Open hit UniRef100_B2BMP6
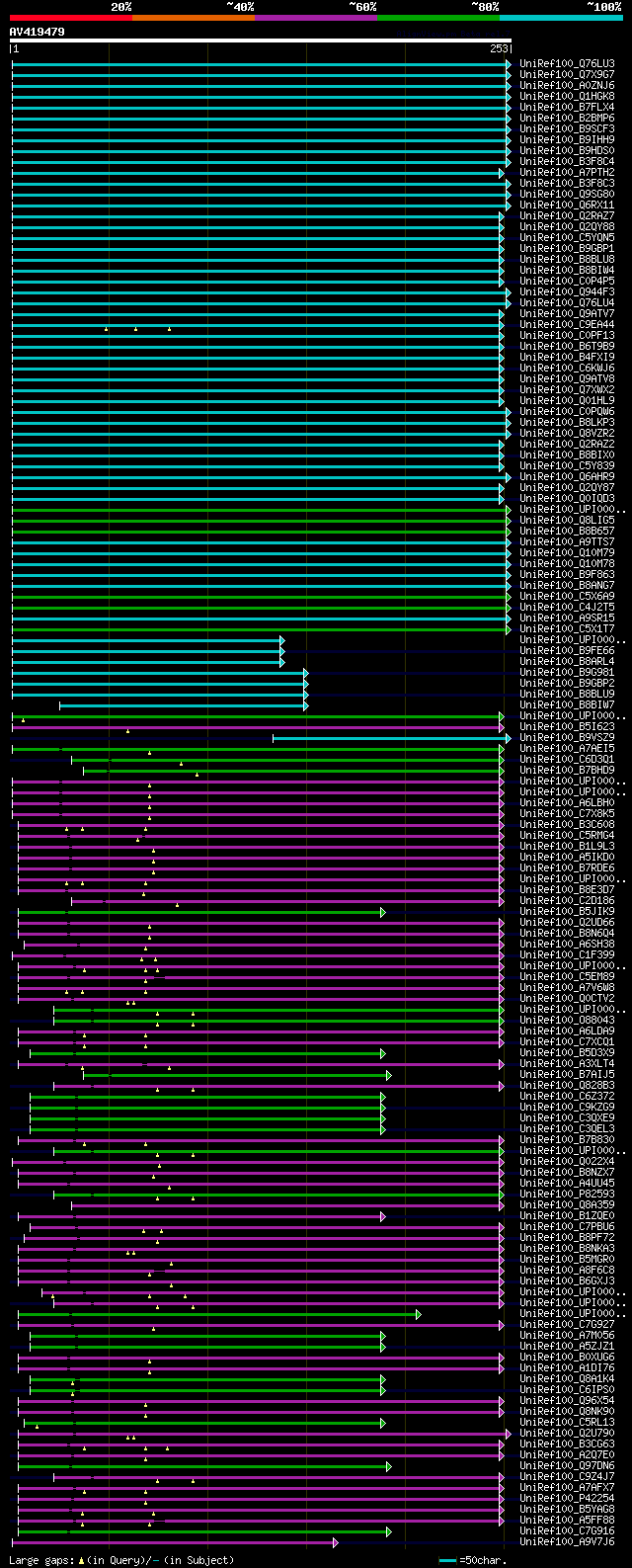This screenshot has height=1568, width=632. coord(567,119)
